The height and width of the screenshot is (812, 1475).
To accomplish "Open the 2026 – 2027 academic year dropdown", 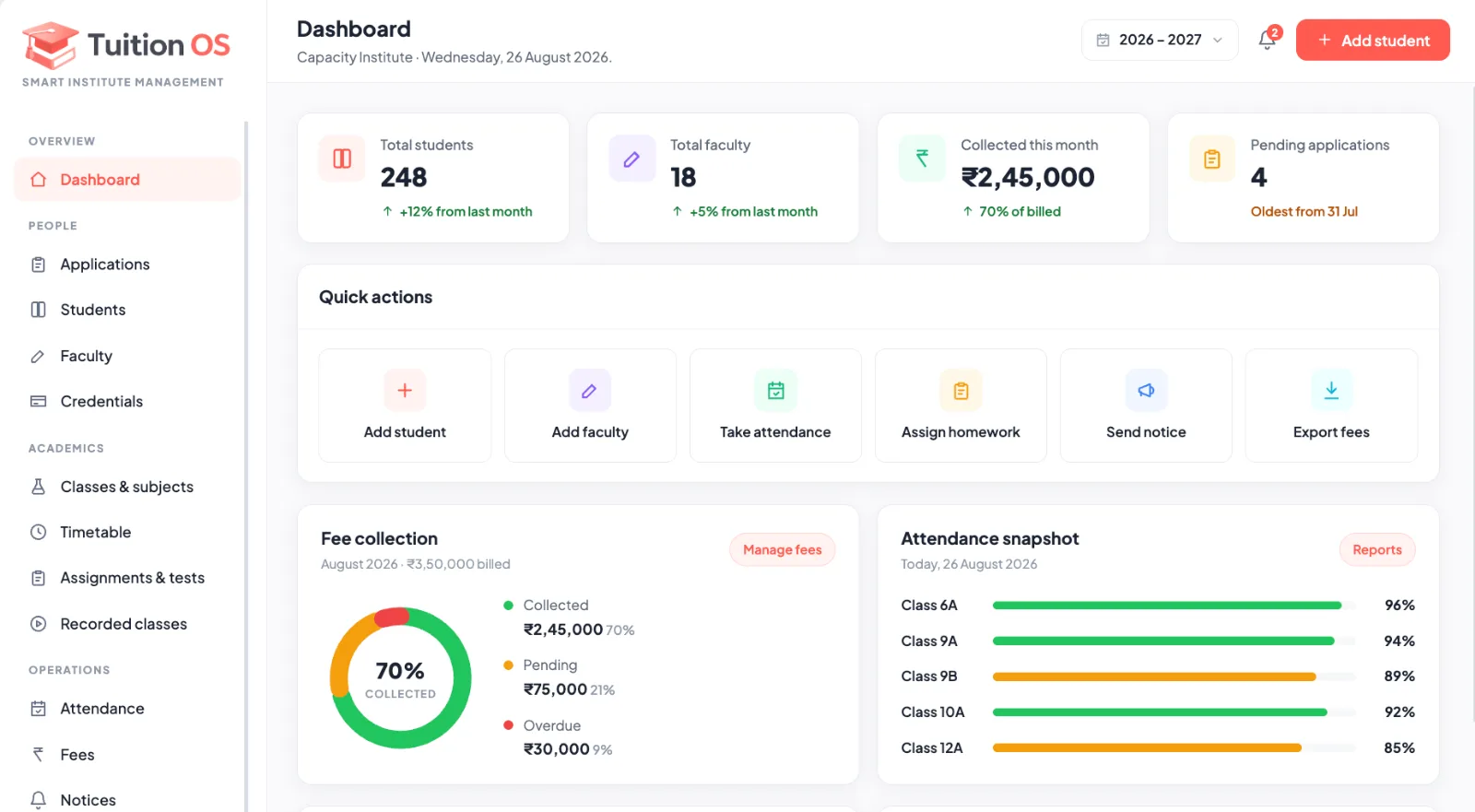I will click(x=1160, y=40).
